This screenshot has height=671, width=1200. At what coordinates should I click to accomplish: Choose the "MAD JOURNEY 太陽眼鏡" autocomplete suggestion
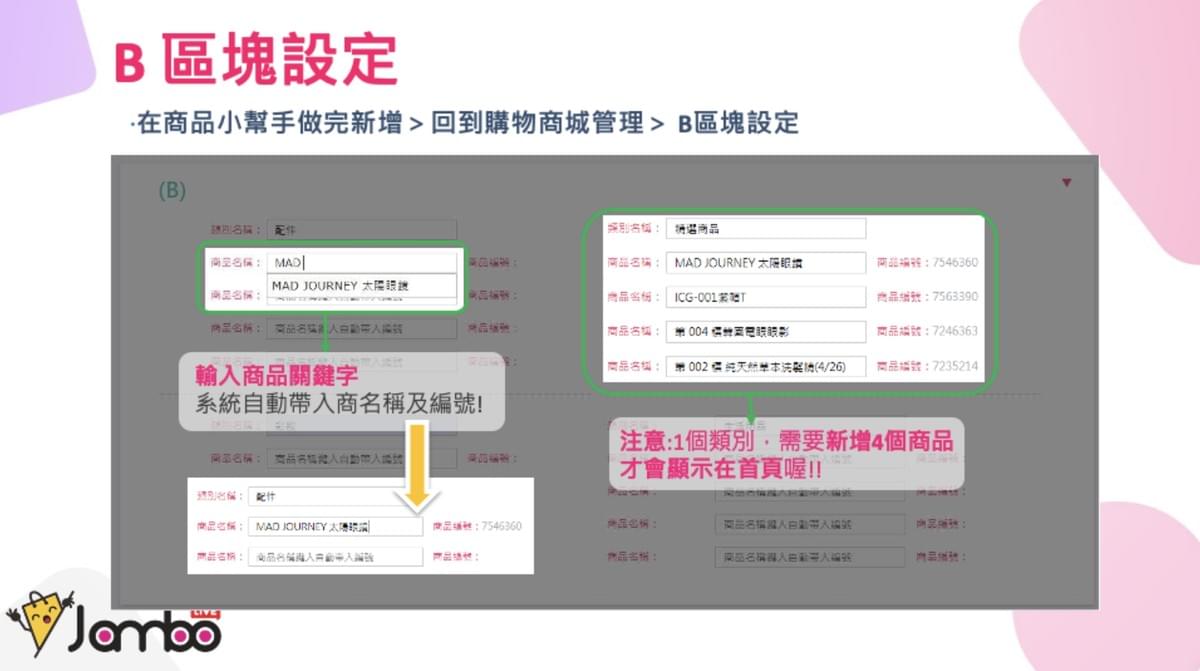pos(362,286)
